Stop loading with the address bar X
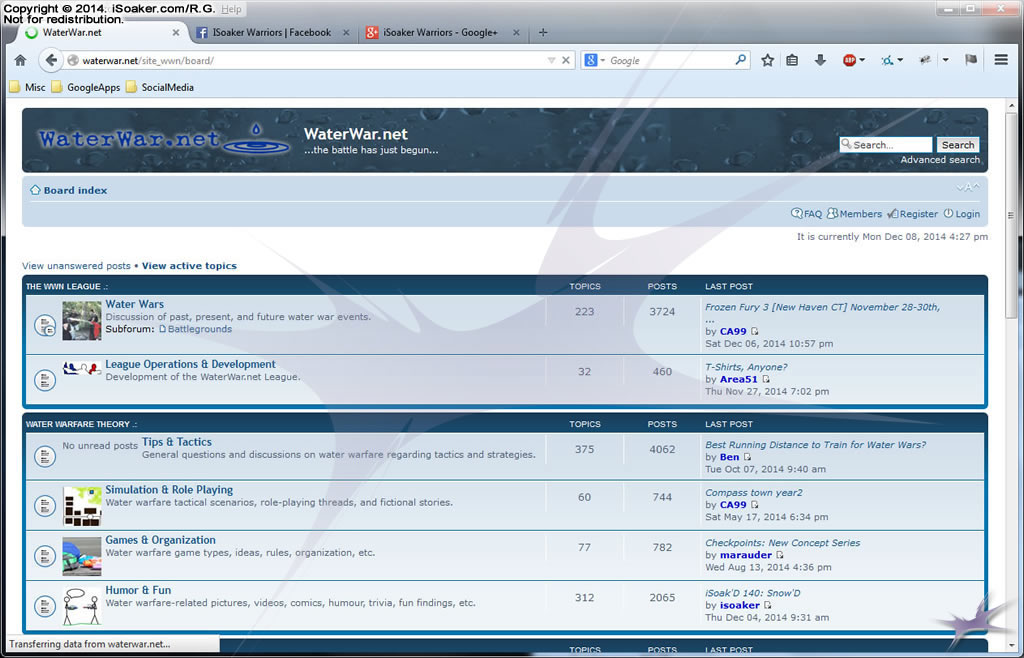The width and height of the screenshot is (1024, 658). pyautogui.click(x=566, y=60)
